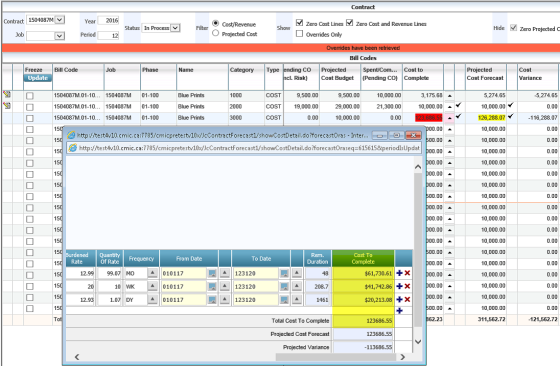Open cost detail arrow for category 2000 row
This screenshot has width=560, height=366.
click(x=450, y=107)
